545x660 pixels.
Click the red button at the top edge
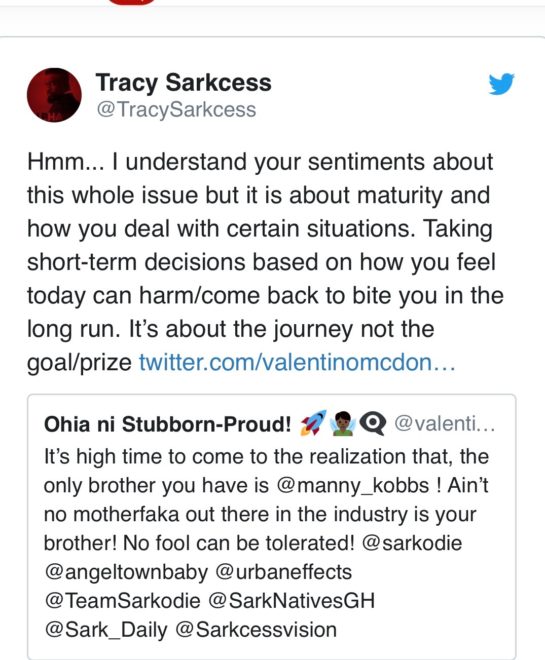(132, 2)
